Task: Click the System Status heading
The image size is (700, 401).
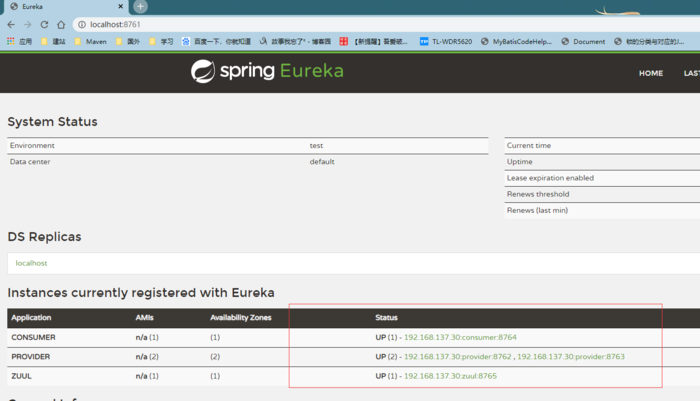Action: point(52,122)
